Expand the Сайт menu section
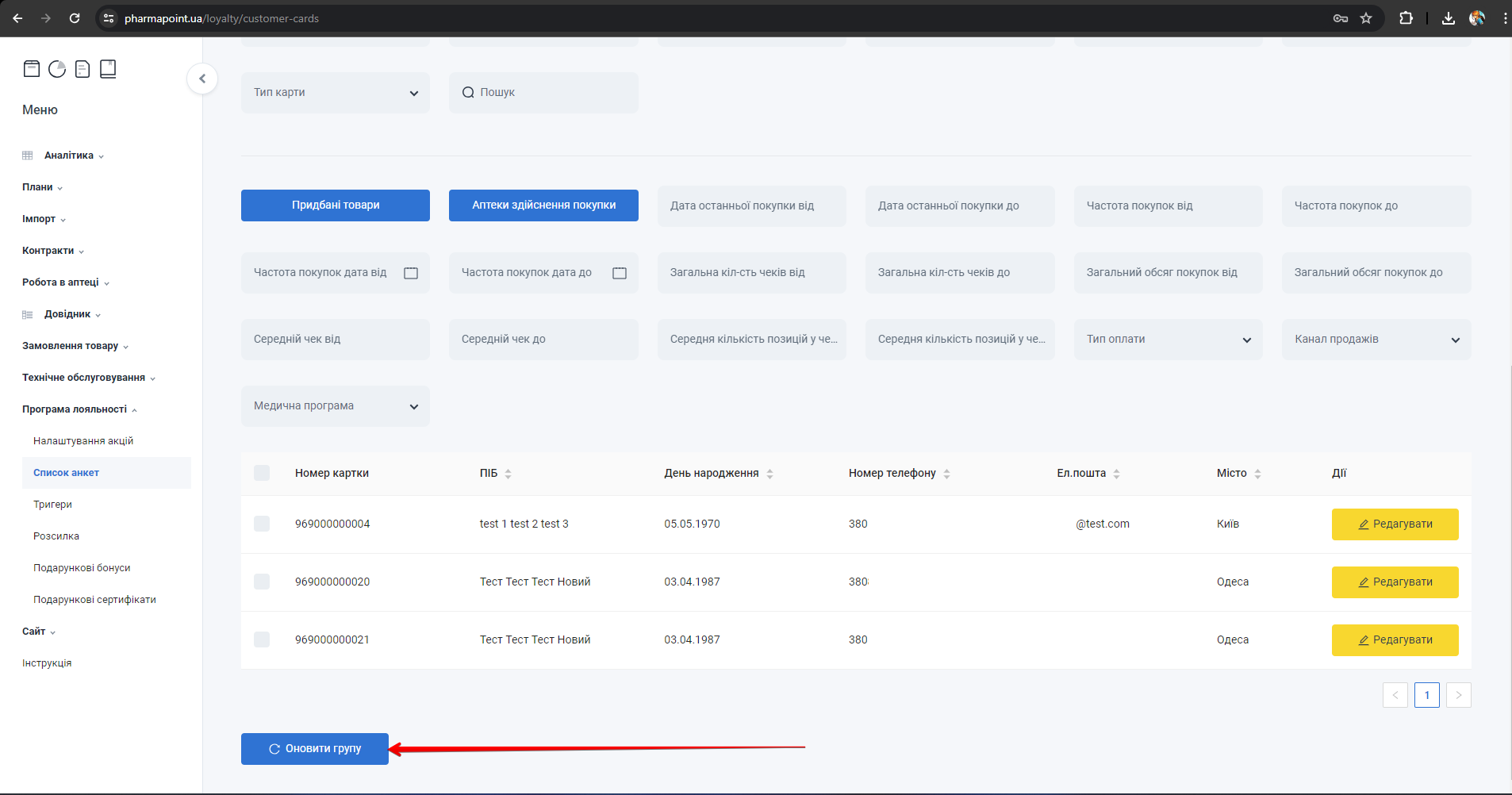 point(39,632)
